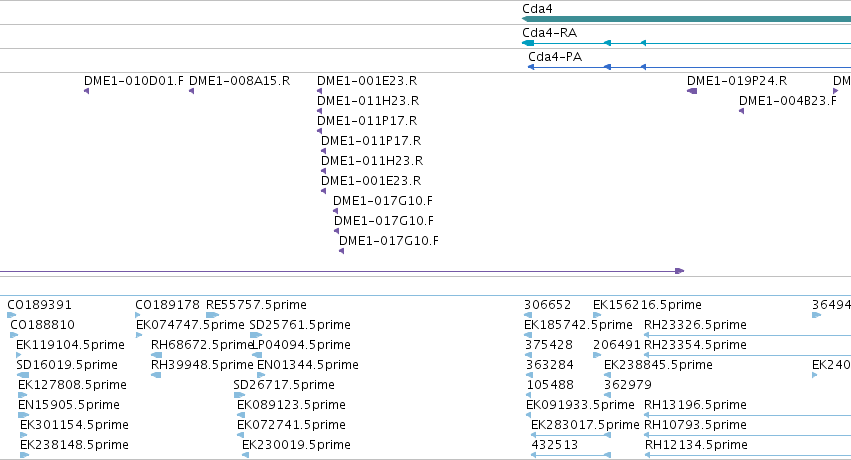The width and height of the screenshot is (851, 460).
Task: Click the EK238148.5prime EST label
Action: pos(74,445)
